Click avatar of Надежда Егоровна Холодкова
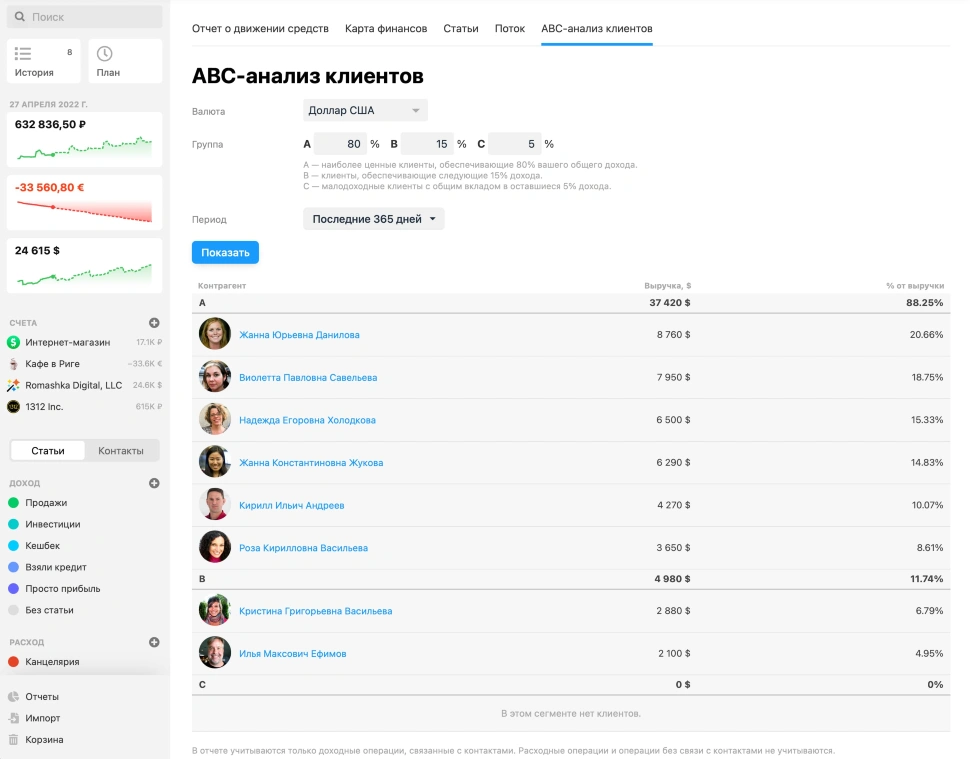This screenshot has height=759, width=970. [x=215, y=419]
